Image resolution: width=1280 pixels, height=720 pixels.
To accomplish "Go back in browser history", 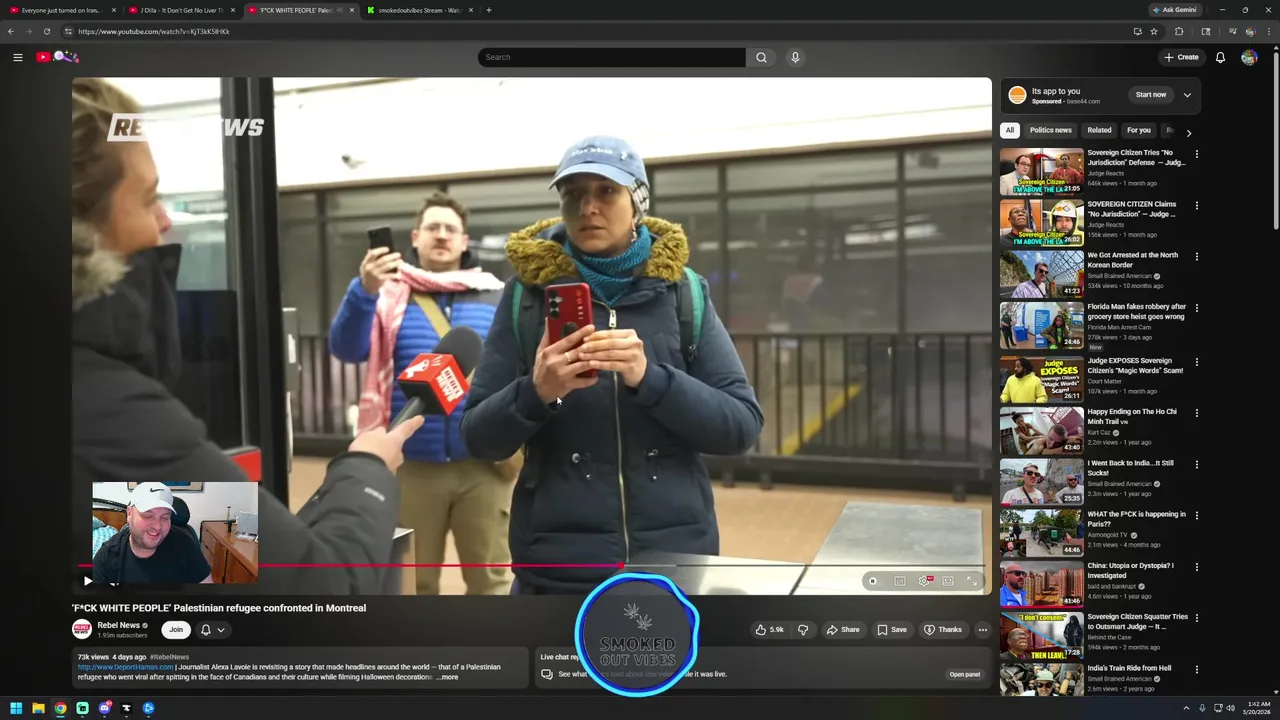I will tap(11, 31).
